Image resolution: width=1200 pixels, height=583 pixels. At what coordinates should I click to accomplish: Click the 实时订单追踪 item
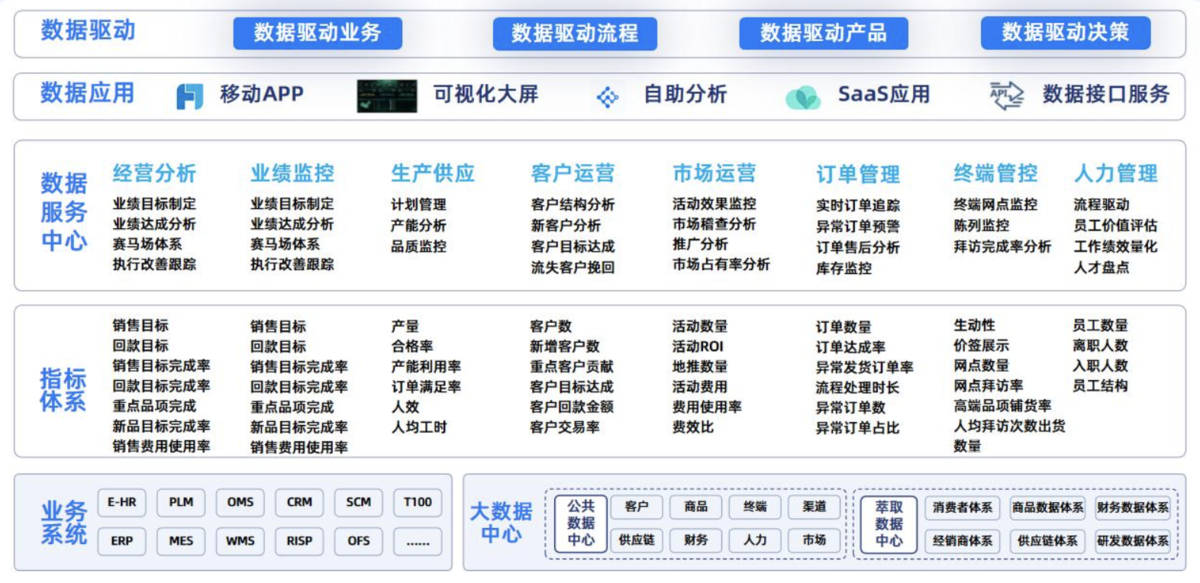click(858, 205)
